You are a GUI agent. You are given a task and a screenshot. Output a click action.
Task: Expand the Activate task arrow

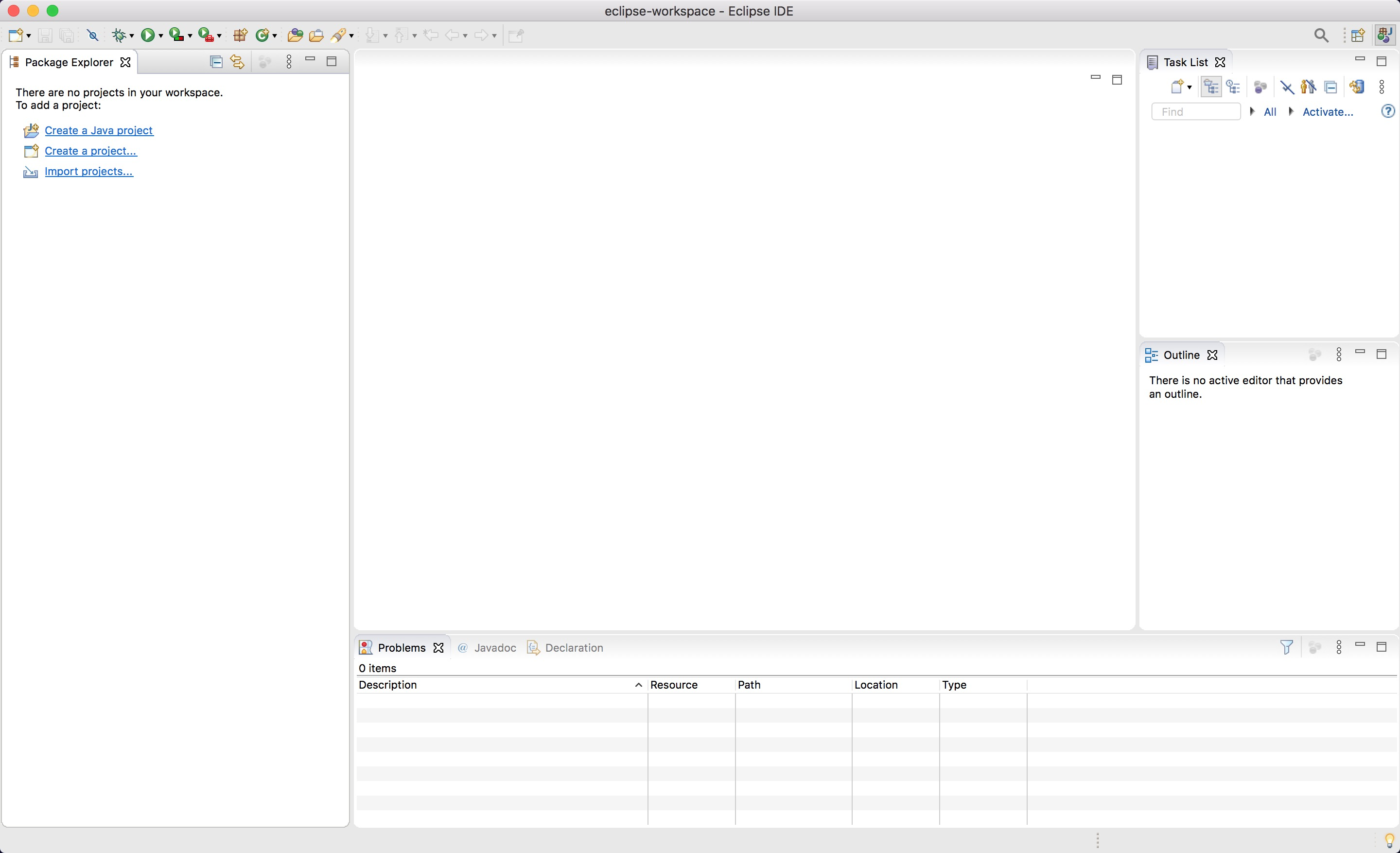pos(1292,111)
